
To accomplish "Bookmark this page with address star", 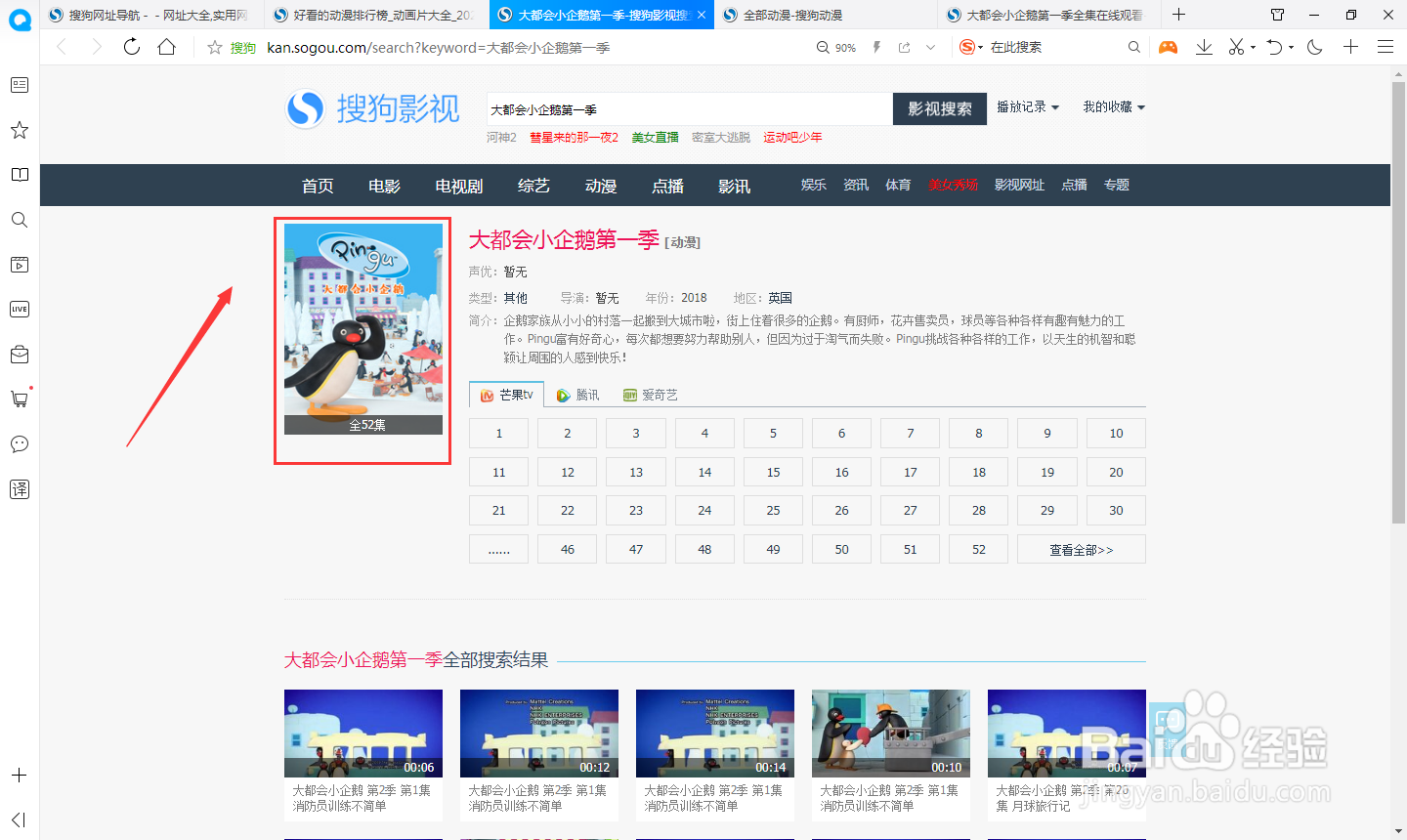I will tap(215, 47).
